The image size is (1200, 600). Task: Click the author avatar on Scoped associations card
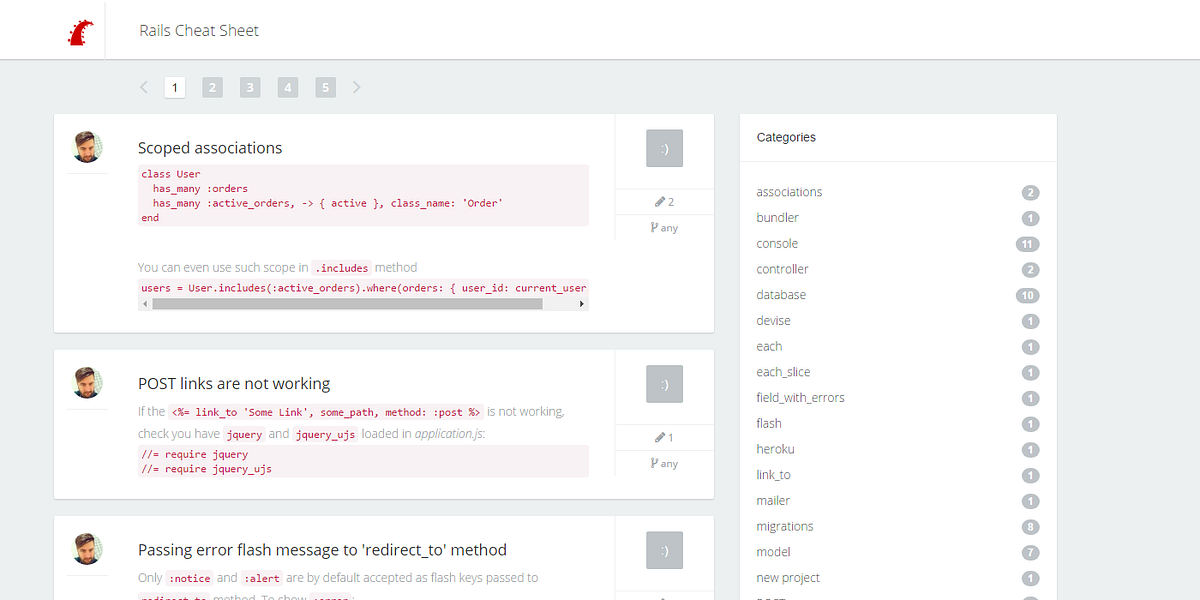(x=87, y=146)
